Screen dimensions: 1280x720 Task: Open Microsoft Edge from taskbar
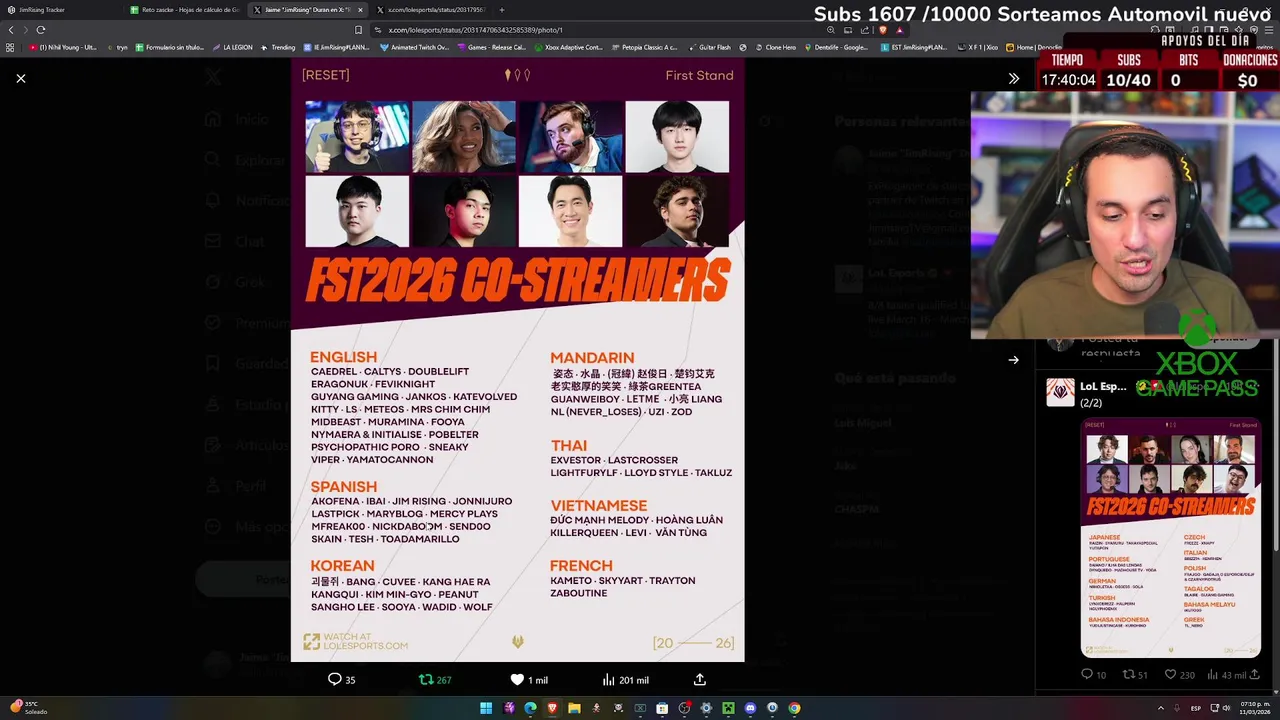pos(530,708)
